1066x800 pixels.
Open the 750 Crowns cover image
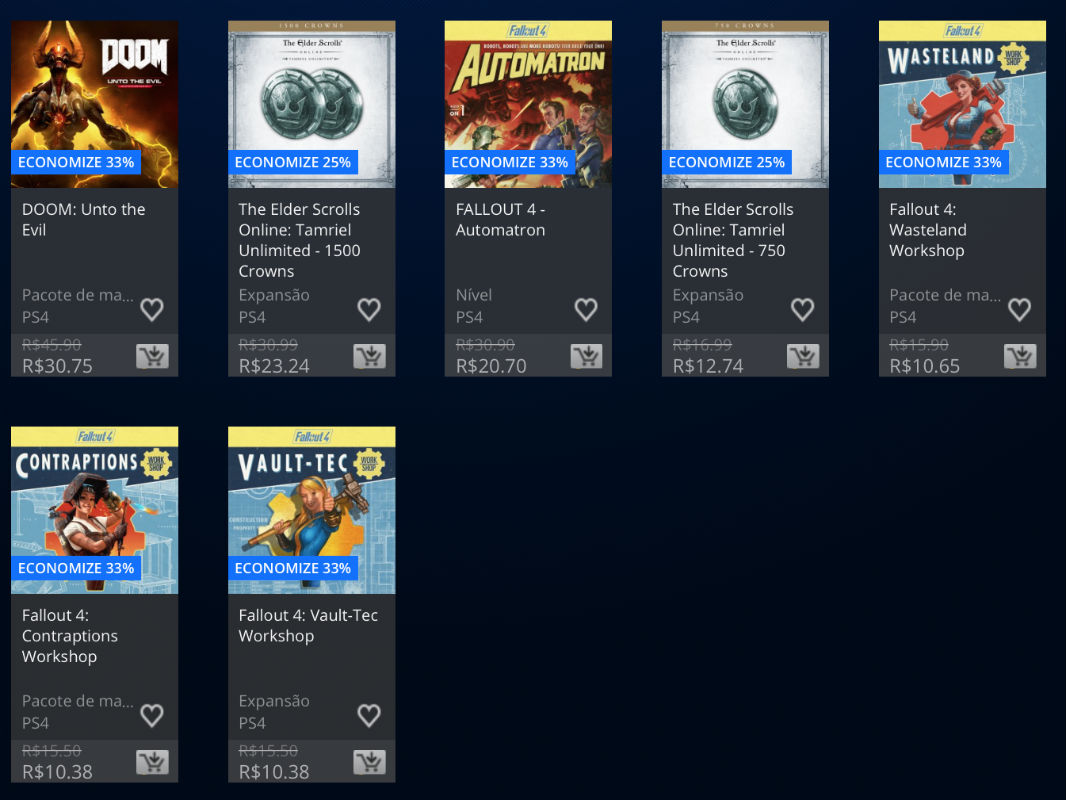coord(745,104)
